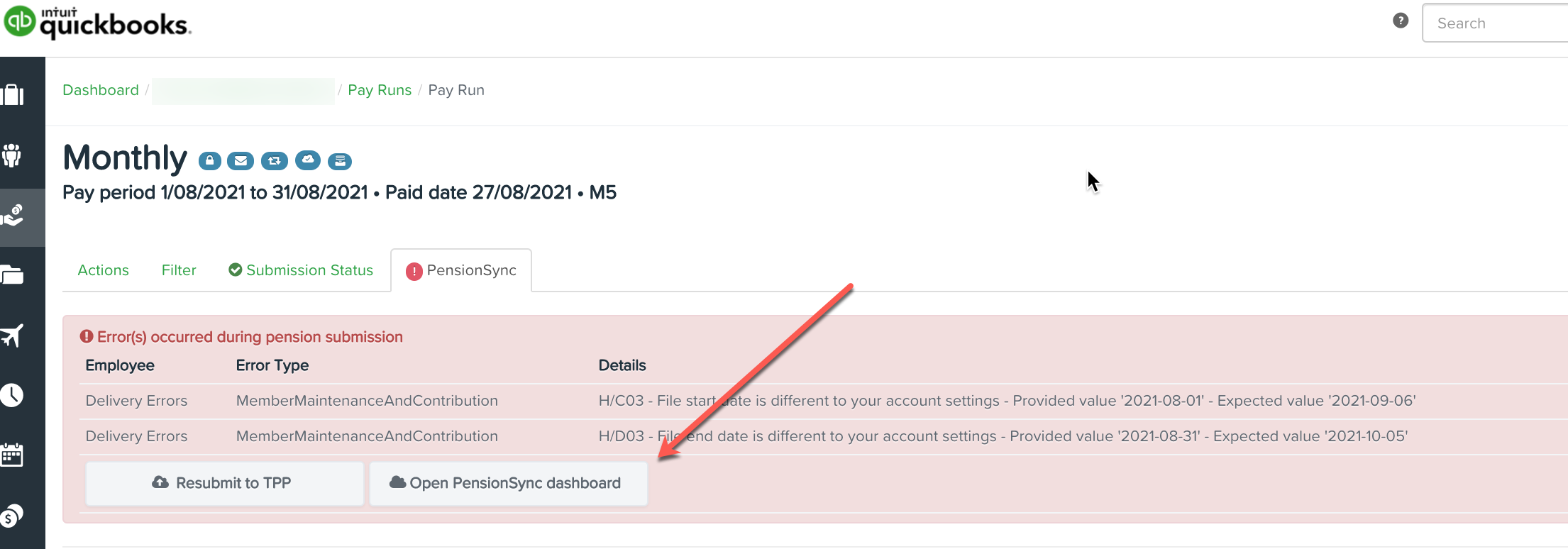Switch to the Filter tab

point(179,270)
